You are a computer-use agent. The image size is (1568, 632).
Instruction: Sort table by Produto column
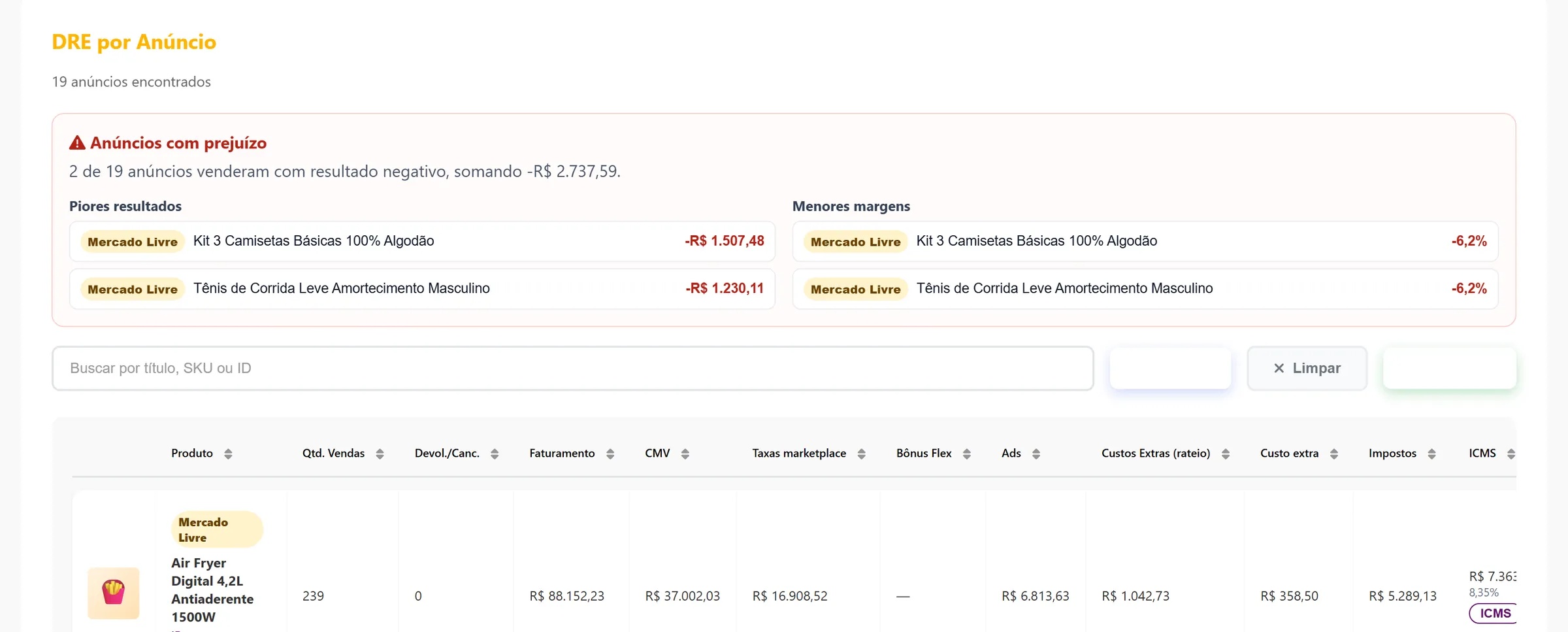coord(201,454)
